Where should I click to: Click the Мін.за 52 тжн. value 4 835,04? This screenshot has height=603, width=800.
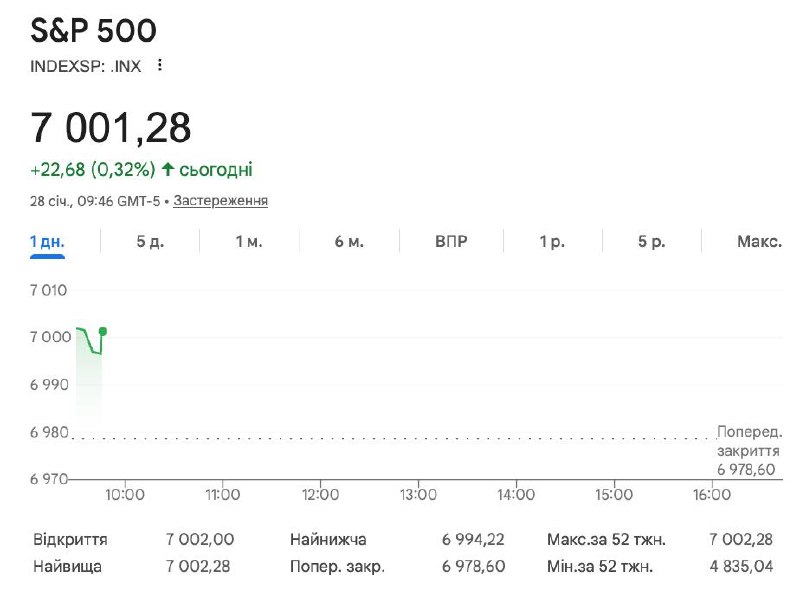(740, 566)
